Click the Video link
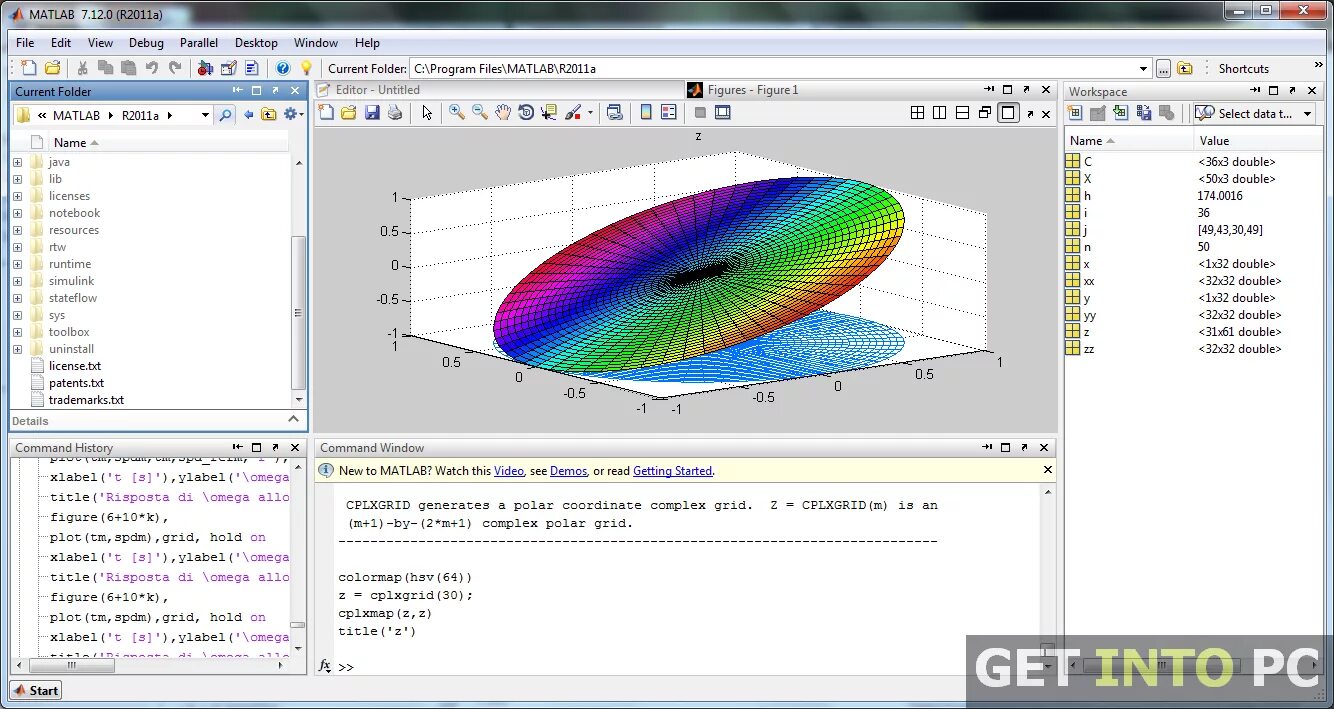1334x709 pixels. 508,471
